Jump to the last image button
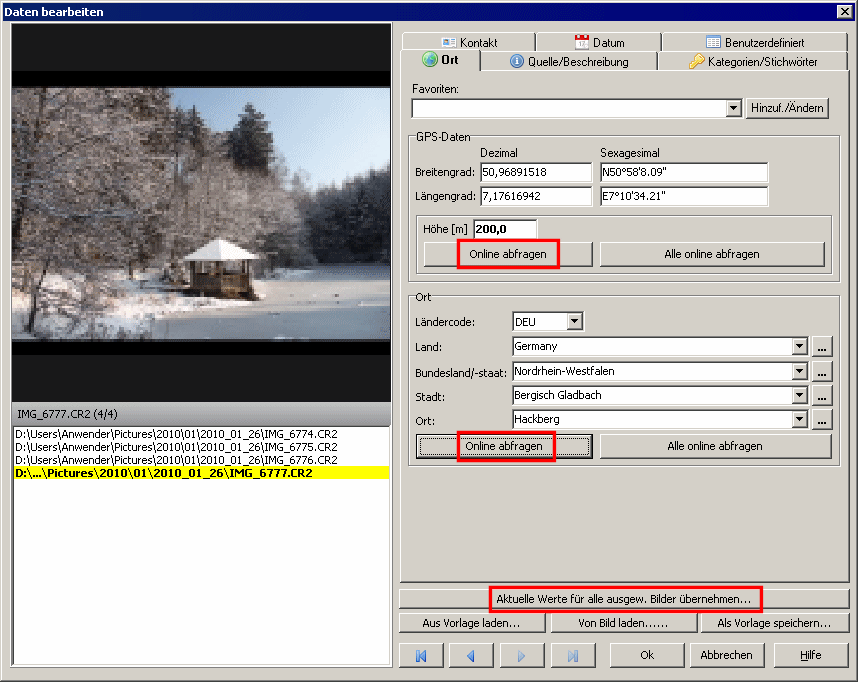This screenshot has width=858, height=682. coord(573,655)
